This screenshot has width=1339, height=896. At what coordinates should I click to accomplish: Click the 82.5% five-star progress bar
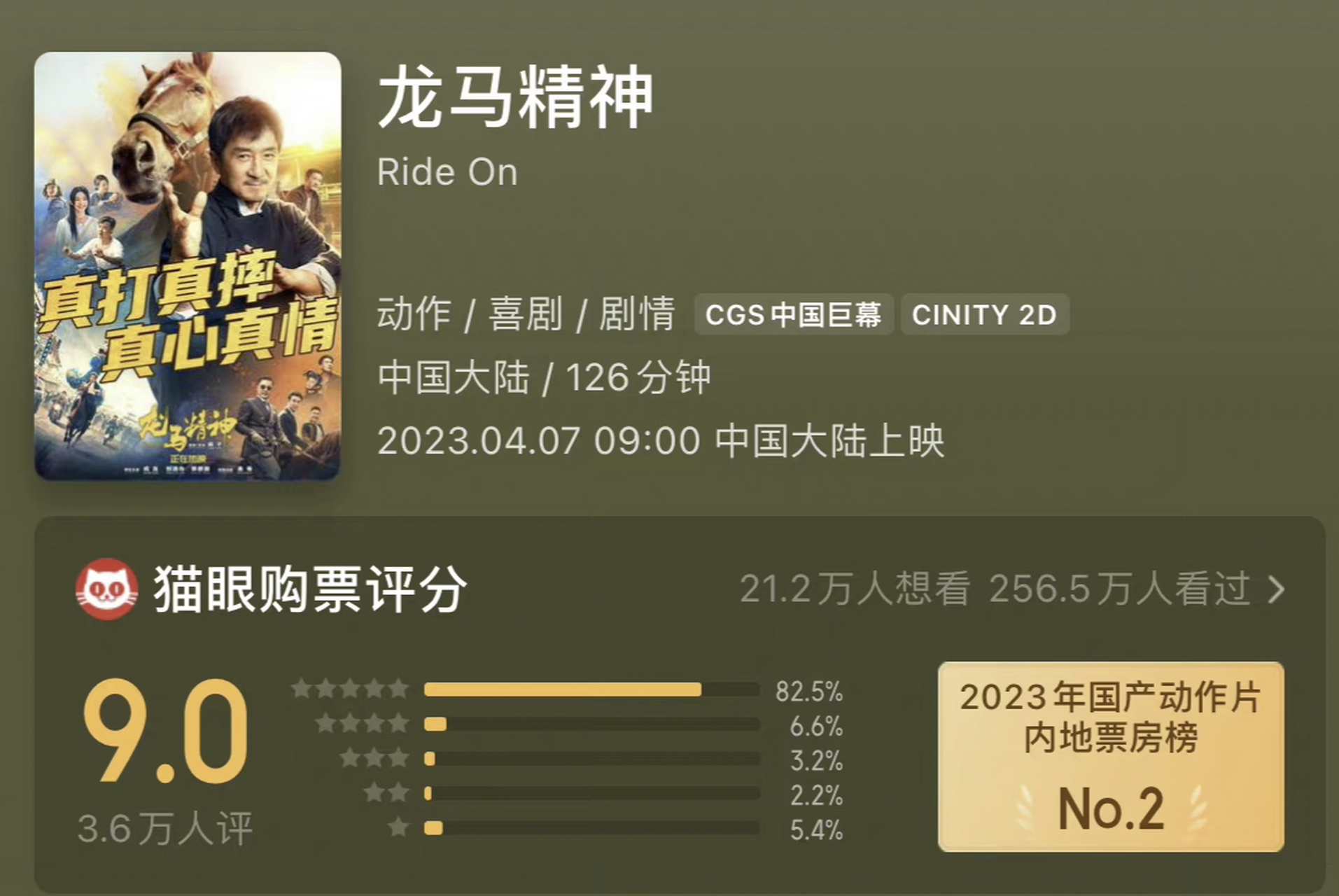pyautogui.click(x=563, y=690)
